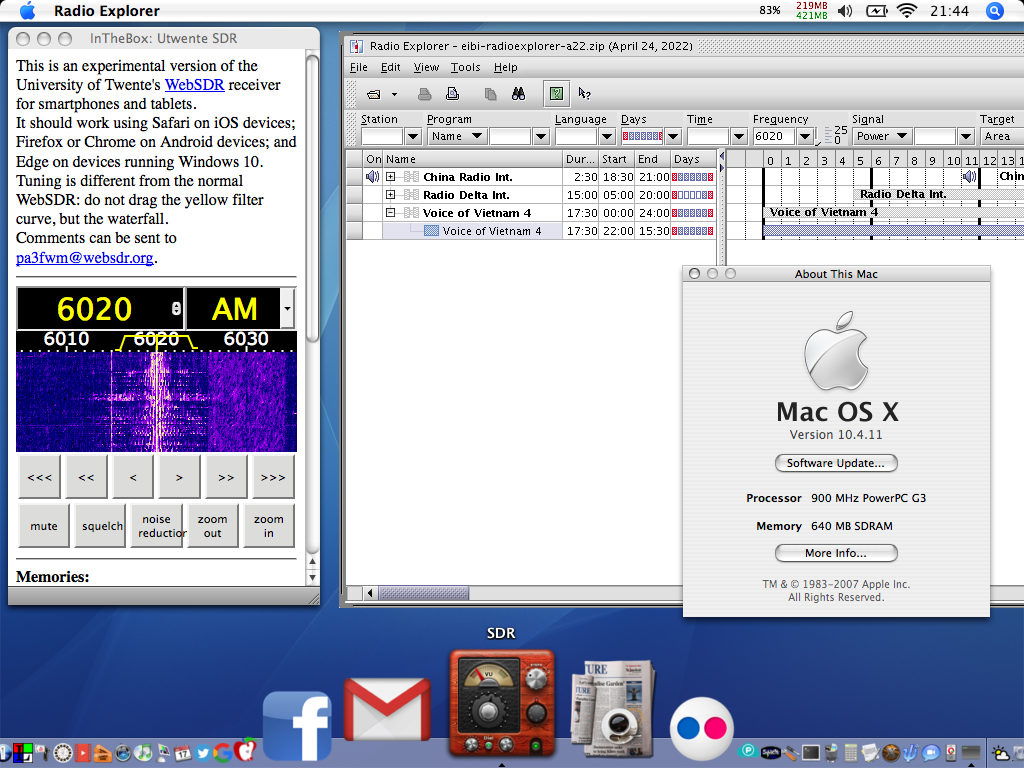Expand the China Radio Int. tree row
Viewport: 1024px width, 768px height.
391,177
